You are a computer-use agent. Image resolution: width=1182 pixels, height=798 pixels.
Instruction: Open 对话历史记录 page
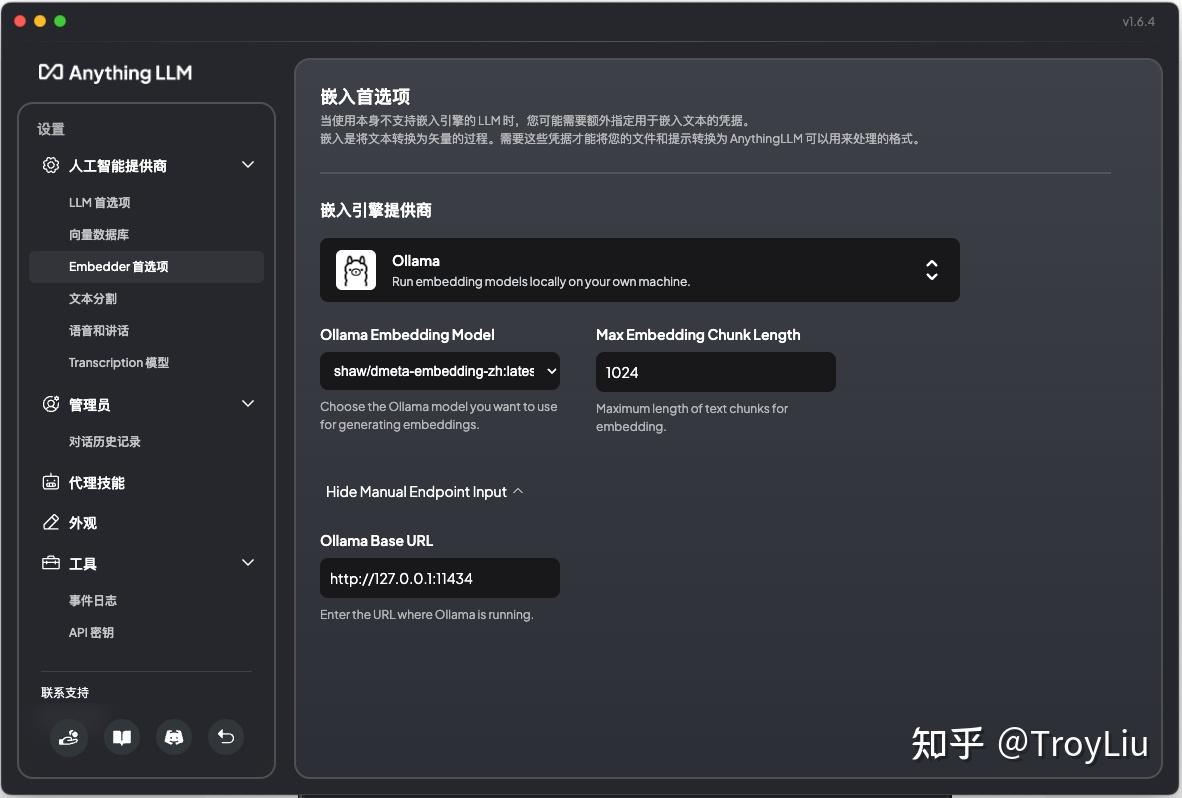[x=105, y=441]
